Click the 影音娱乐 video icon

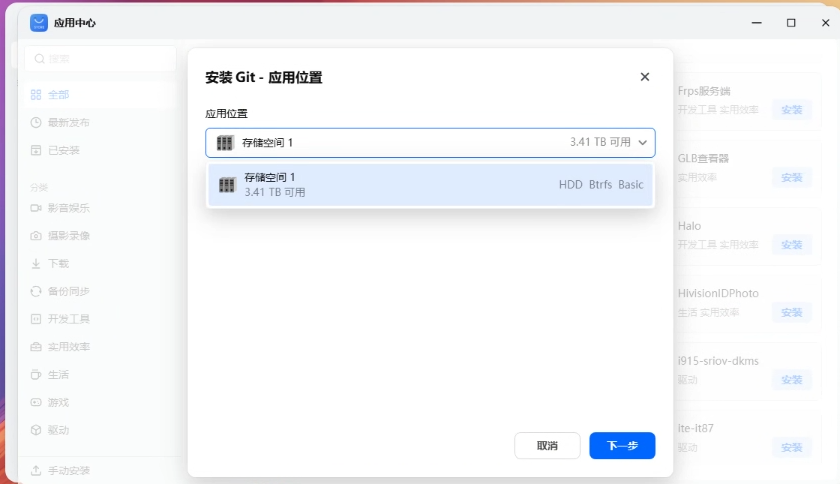tap(36, 208)
